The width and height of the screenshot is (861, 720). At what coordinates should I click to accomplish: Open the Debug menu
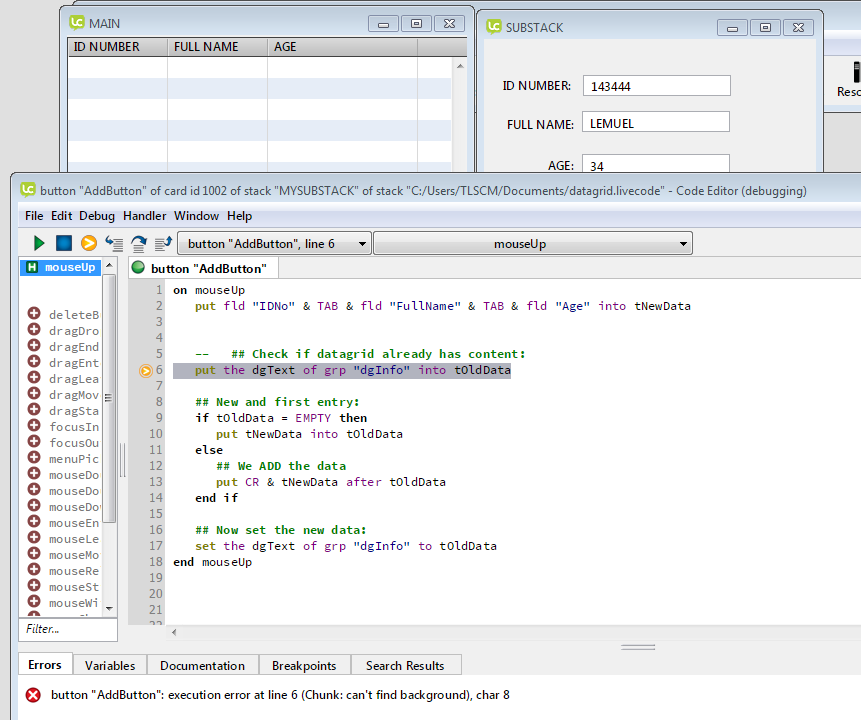pyautogui.click(x=97, y=215)
